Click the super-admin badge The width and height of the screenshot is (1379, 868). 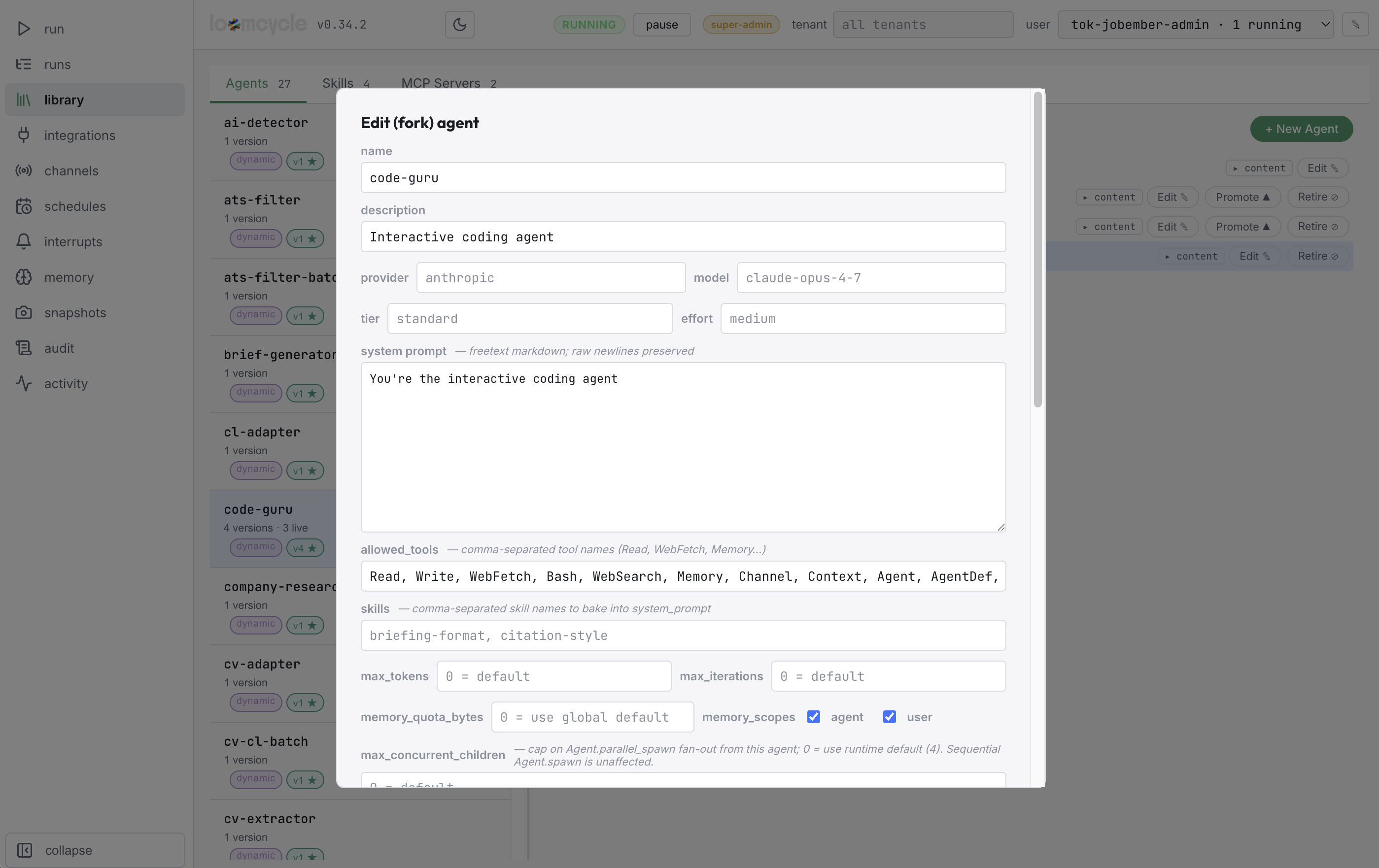[x=741, y=25]
